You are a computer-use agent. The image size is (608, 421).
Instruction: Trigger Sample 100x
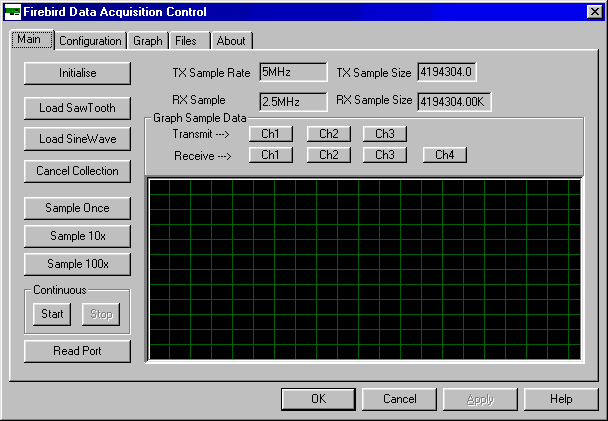click(77, 264)
